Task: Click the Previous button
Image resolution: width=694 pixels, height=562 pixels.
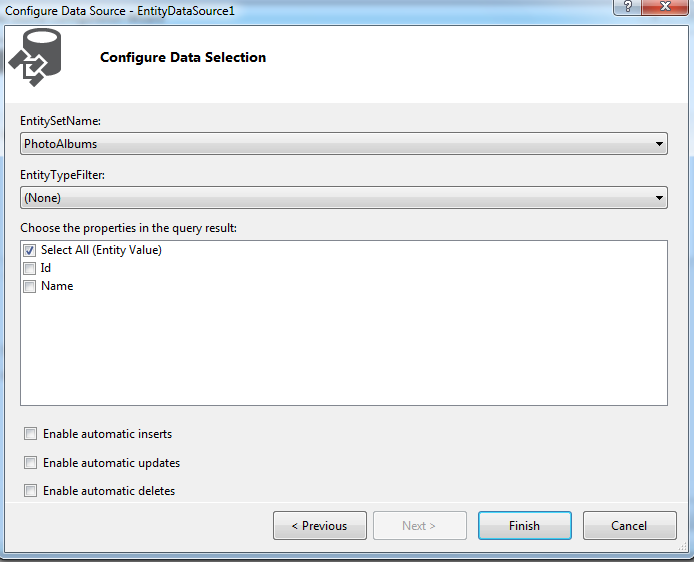Action: click(x=320, y=526)
